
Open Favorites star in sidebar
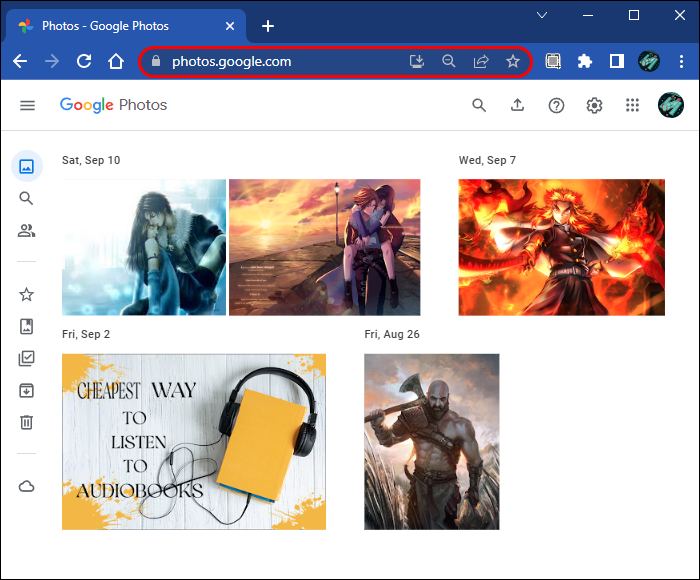(x=26, y=294)
